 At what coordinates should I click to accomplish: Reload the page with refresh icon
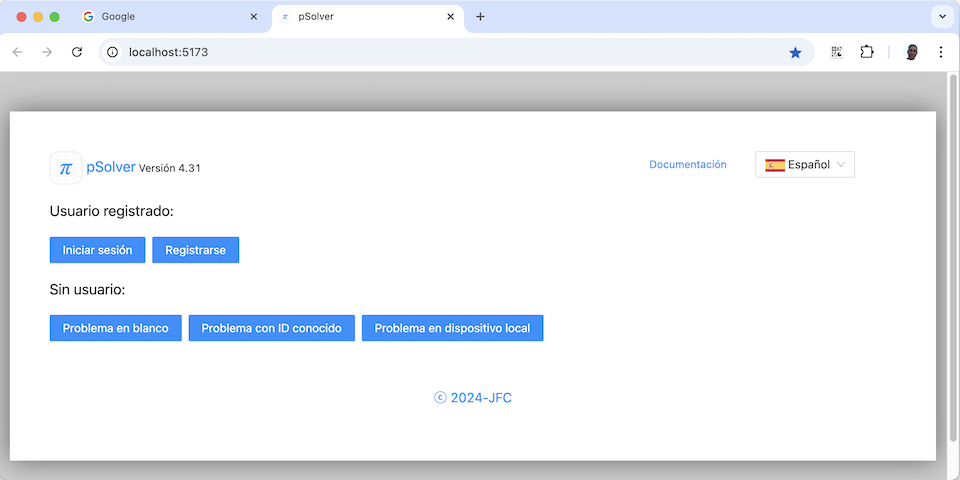pyautogui.click(x=77, y=52)
